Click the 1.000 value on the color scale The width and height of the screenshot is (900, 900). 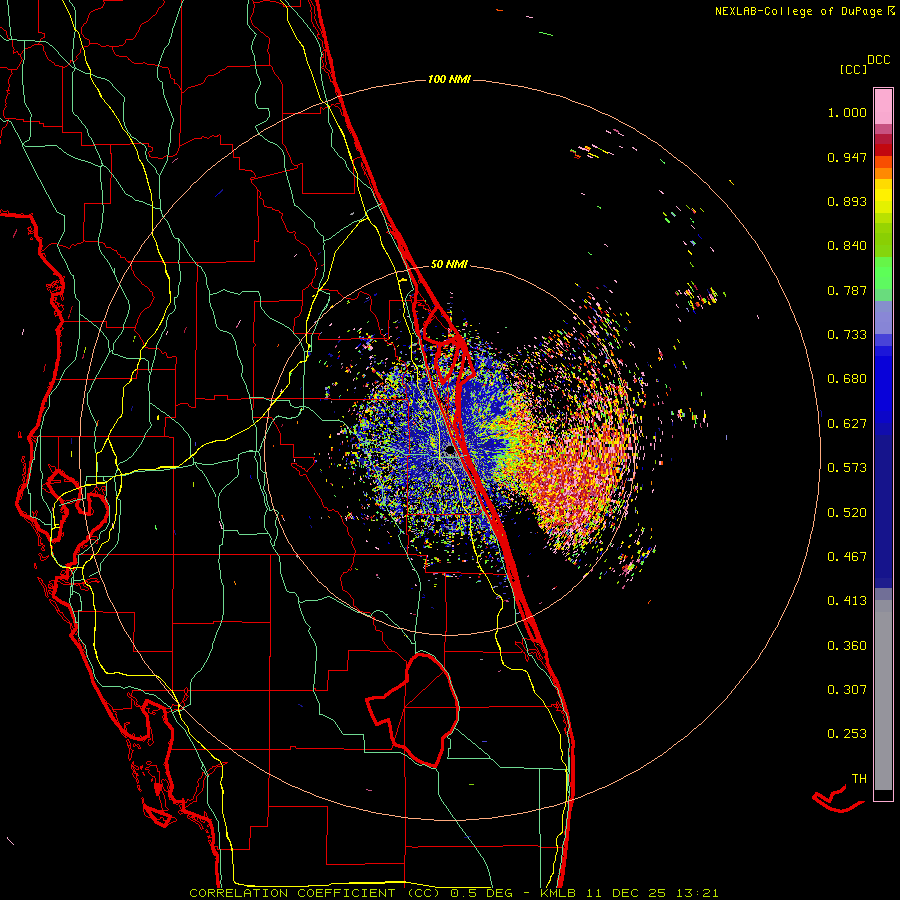click(847, 112)
